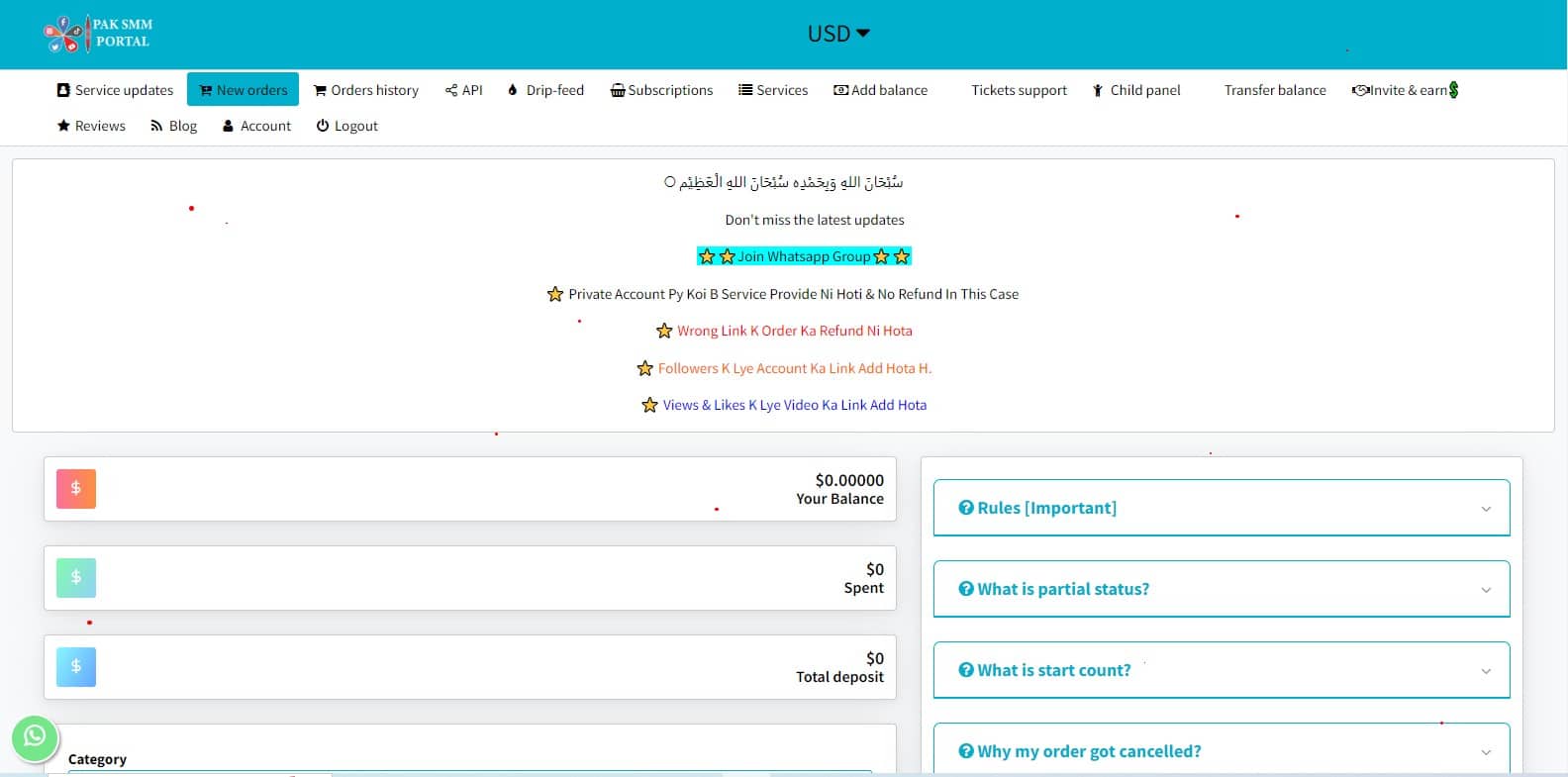Click the Reviews star icon
Image resolution: width=1568 pixels, height=777 pixels.
tap(63, 126)
